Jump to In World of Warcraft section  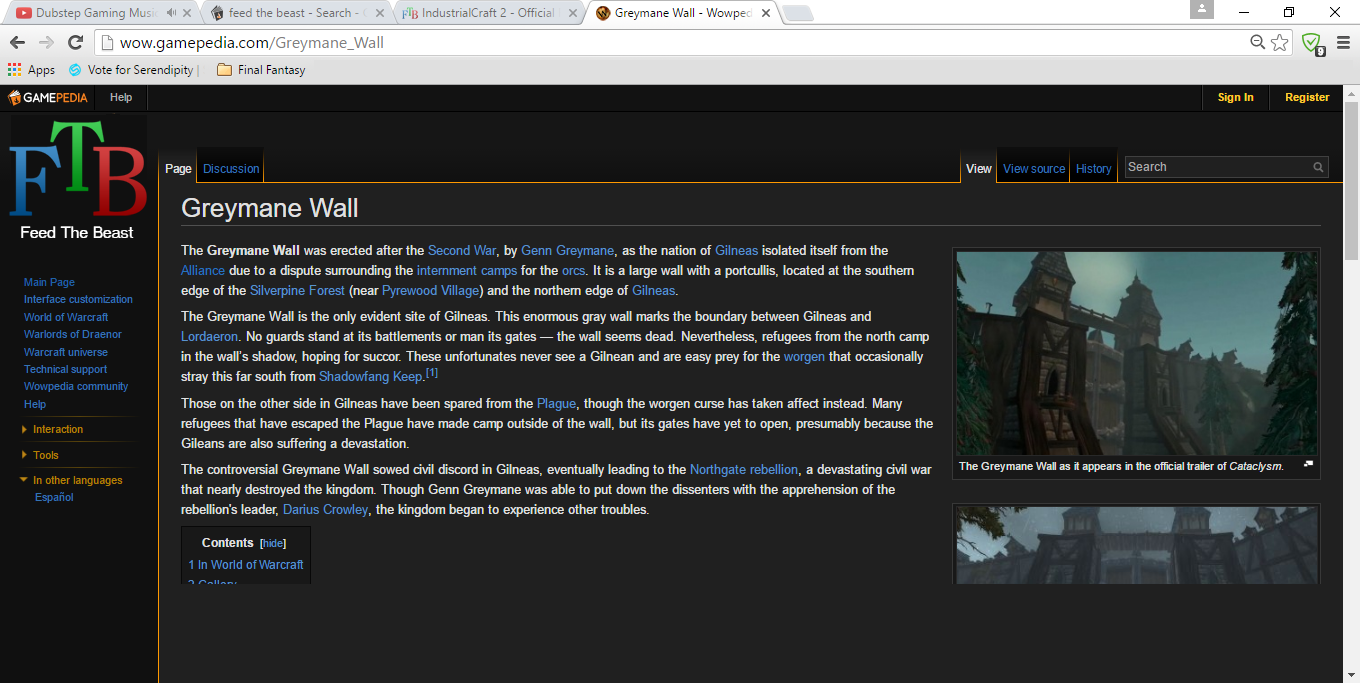pos(246,564)
